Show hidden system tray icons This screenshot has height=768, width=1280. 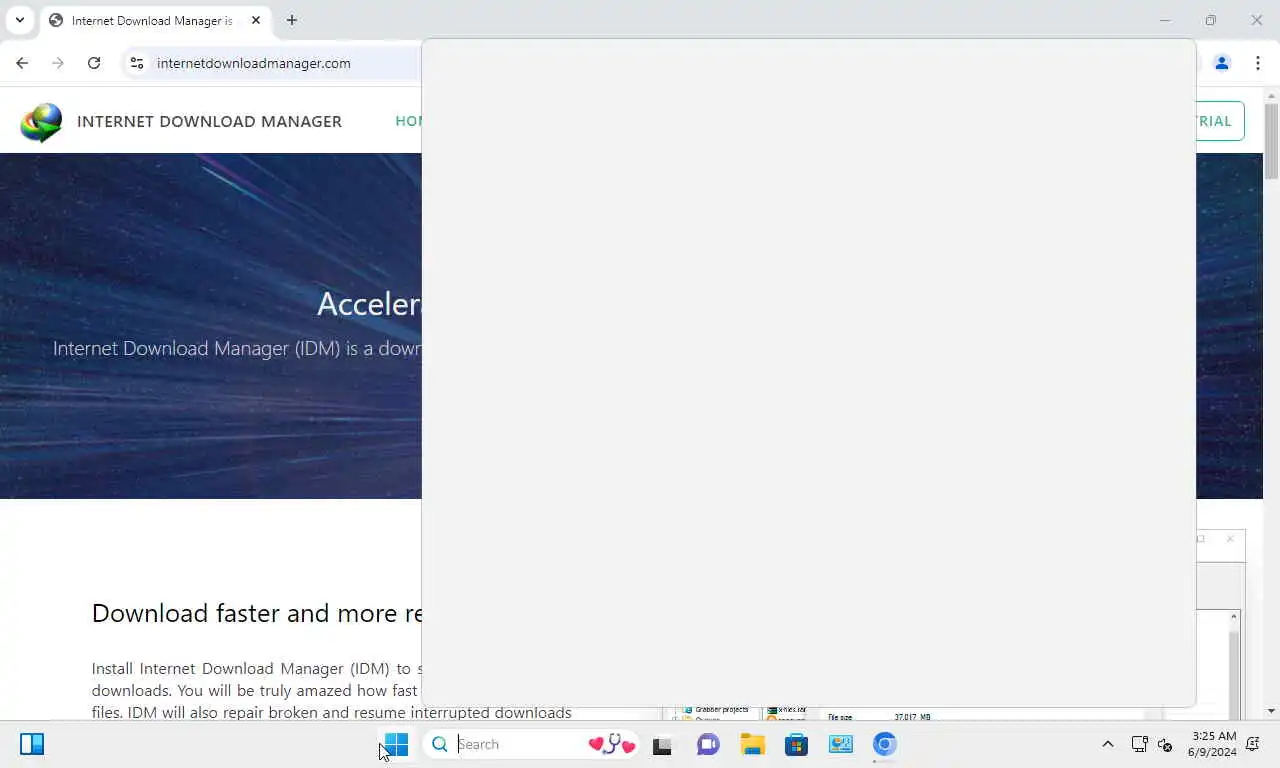click(1107, 744)
